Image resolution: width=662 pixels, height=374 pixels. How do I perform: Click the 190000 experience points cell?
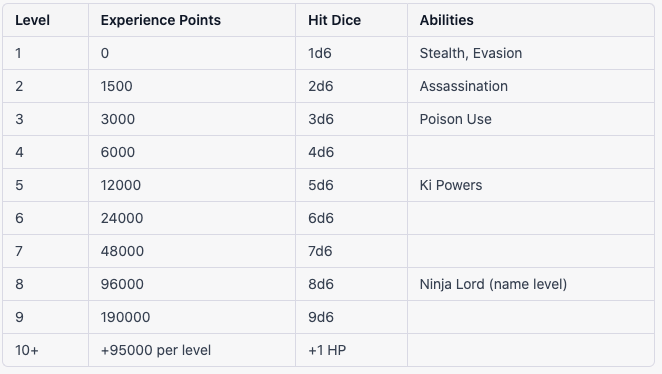192,317
